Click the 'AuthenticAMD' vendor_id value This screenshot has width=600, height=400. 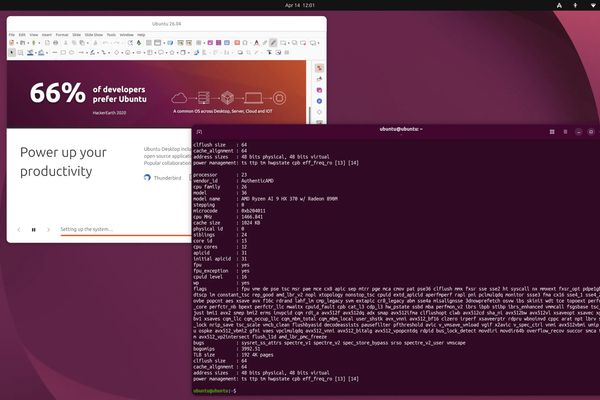[257, 181]
